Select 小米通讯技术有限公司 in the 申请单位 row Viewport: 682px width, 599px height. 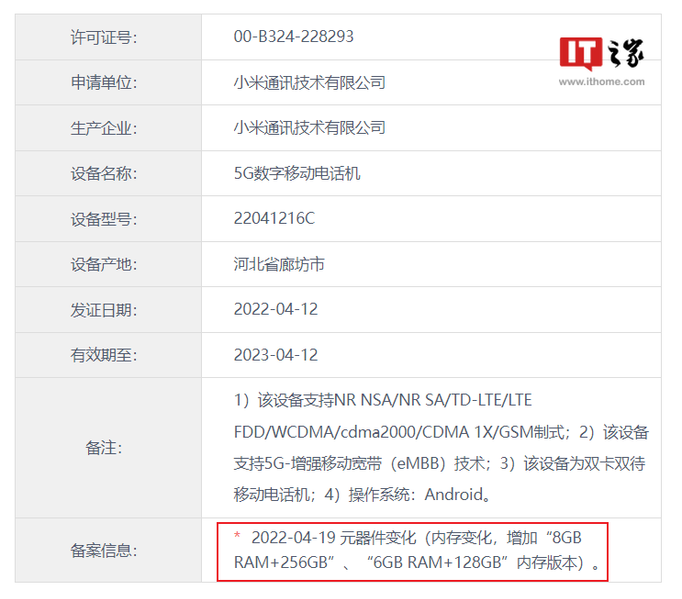coord(309,83)
